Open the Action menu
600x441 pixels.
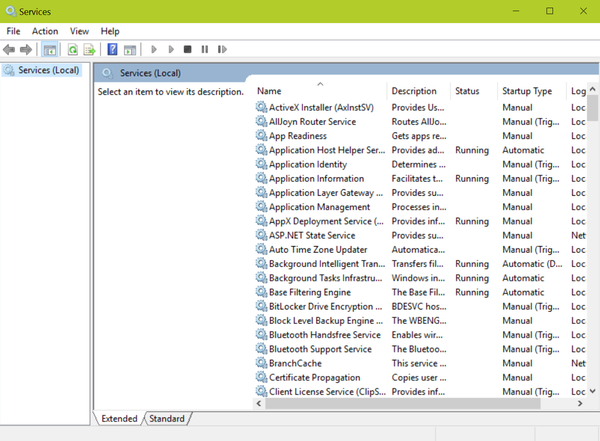click(45, 31)
